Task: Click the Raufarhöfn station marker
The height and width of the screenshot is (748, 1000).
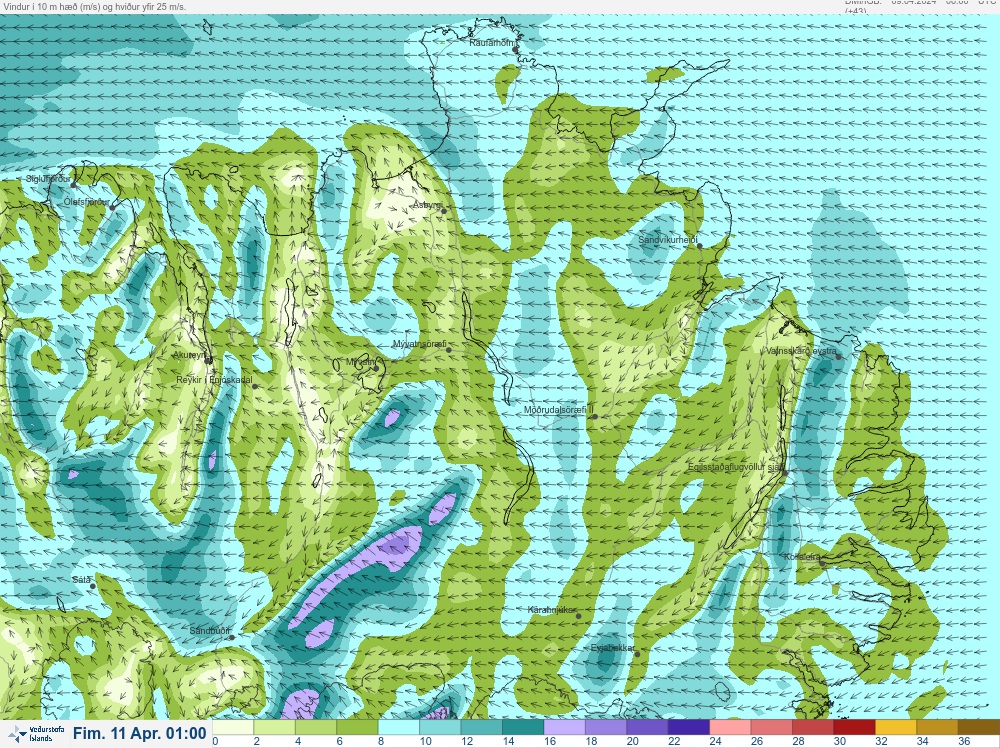Action: 515,49
